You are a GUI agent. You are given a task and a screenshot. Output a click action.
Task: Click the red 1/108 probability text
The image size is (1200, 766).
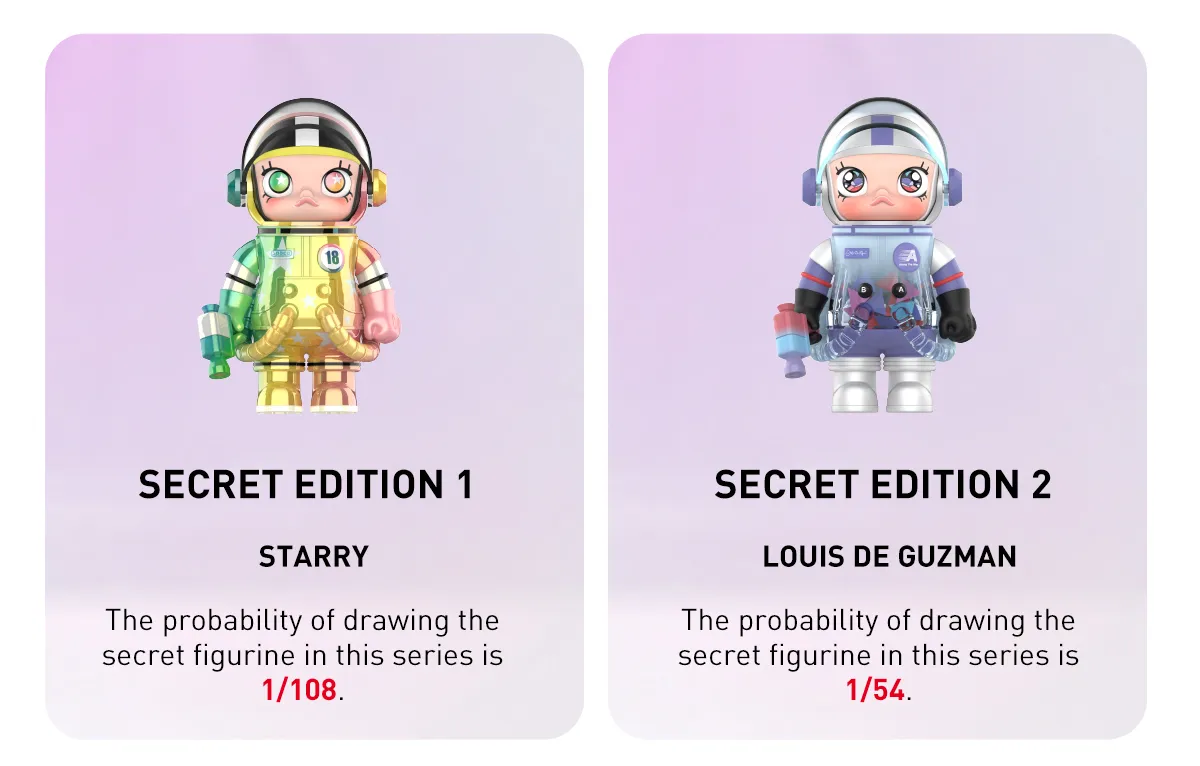pyautogui.click(x=300, y=691)
